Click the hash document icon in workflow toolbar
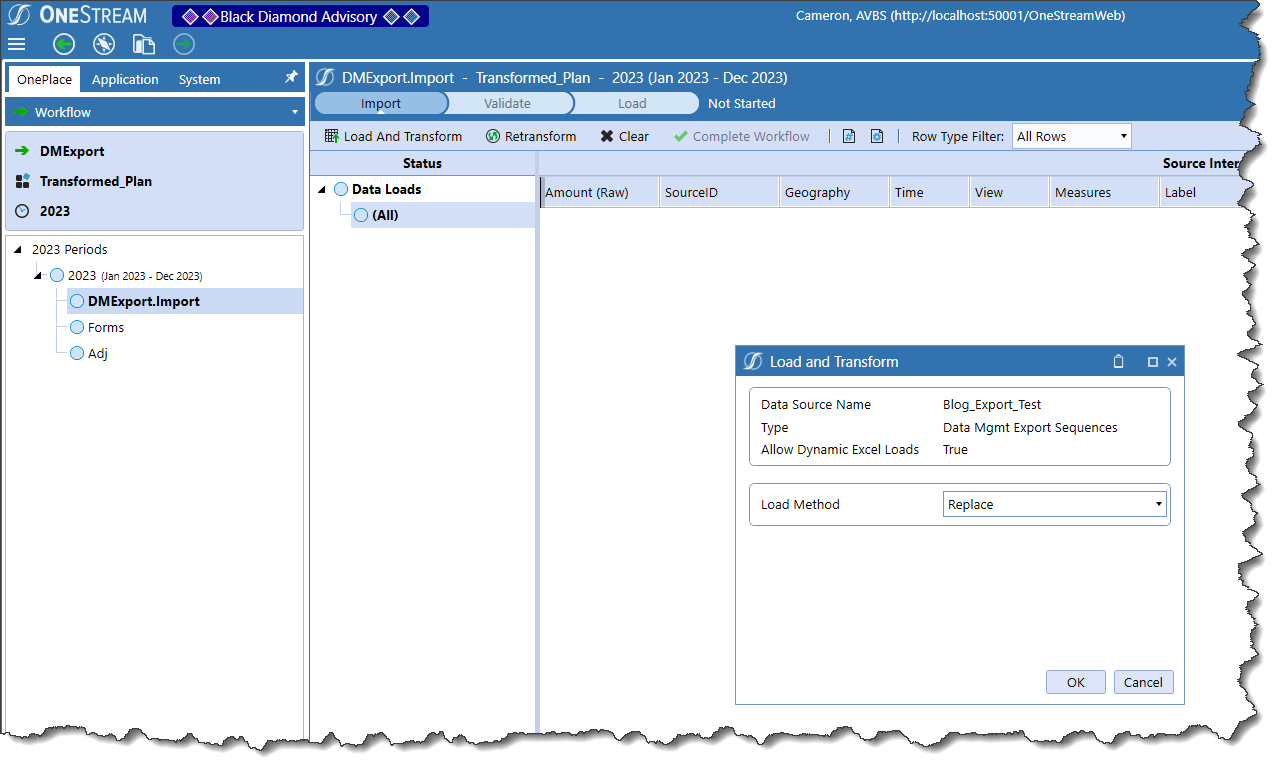The image size is (1285, 770). click(849, 136)
